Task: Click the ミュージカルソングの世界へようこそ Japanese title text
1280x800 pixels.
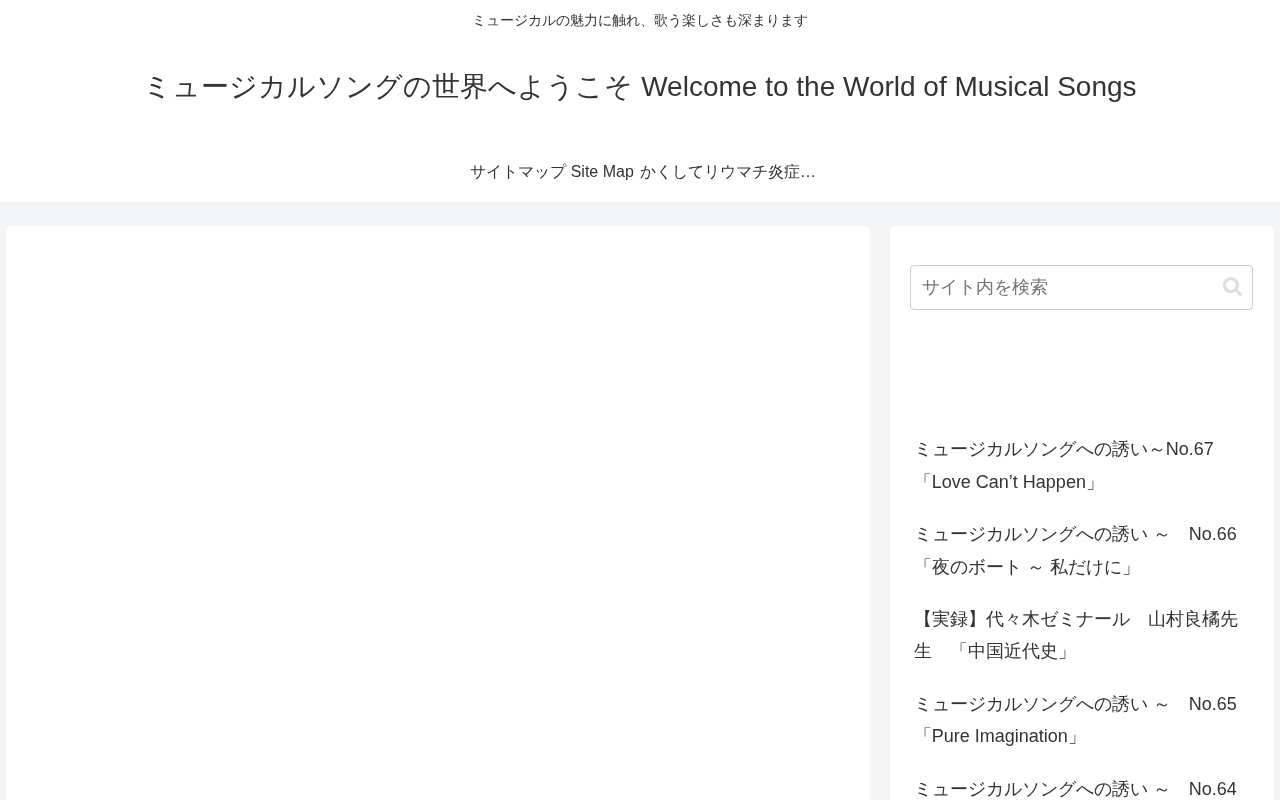Action: (388, 87)
